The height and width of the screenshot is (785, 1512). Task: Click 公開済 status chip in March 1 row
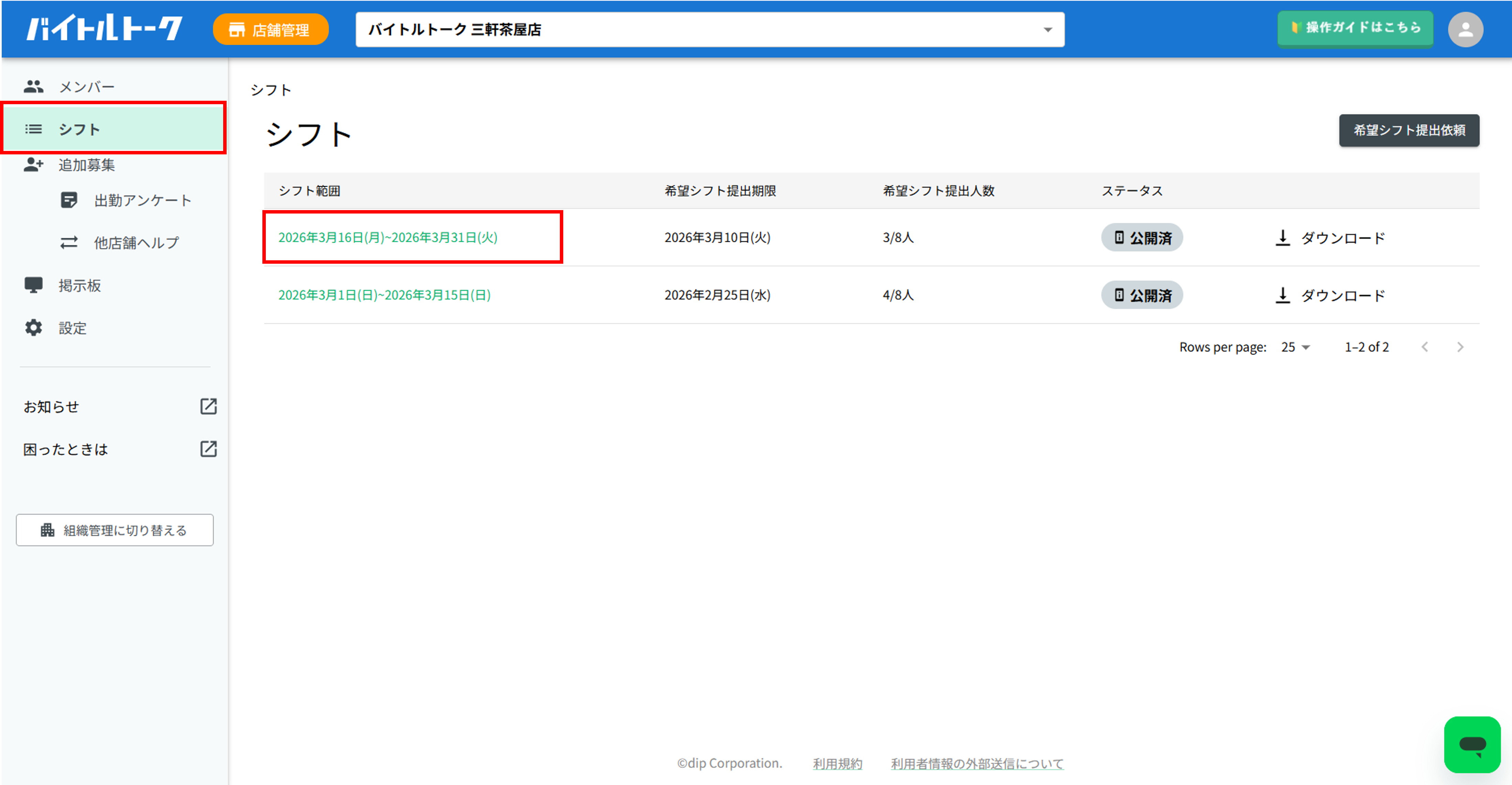(1142, 295)
